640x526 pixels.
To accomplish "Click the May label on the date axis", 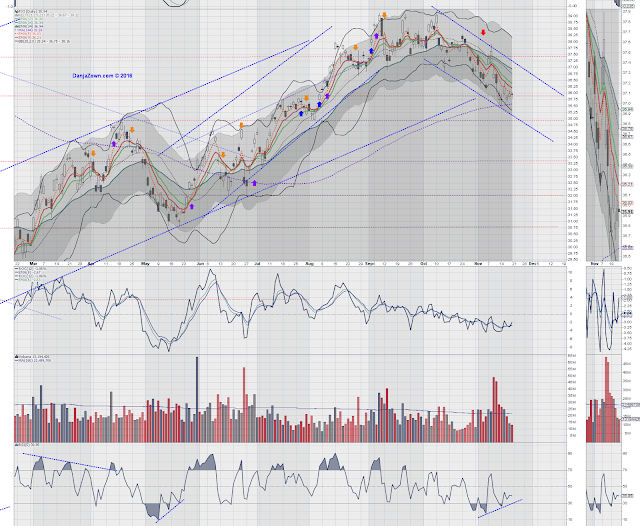I will click(145, 264).
